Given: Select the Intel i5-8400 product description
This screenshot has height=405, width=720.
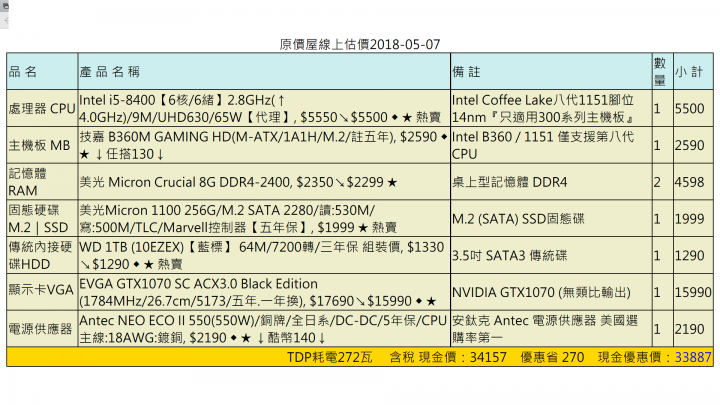Looking at the screenshot, I should click(264, 108).
